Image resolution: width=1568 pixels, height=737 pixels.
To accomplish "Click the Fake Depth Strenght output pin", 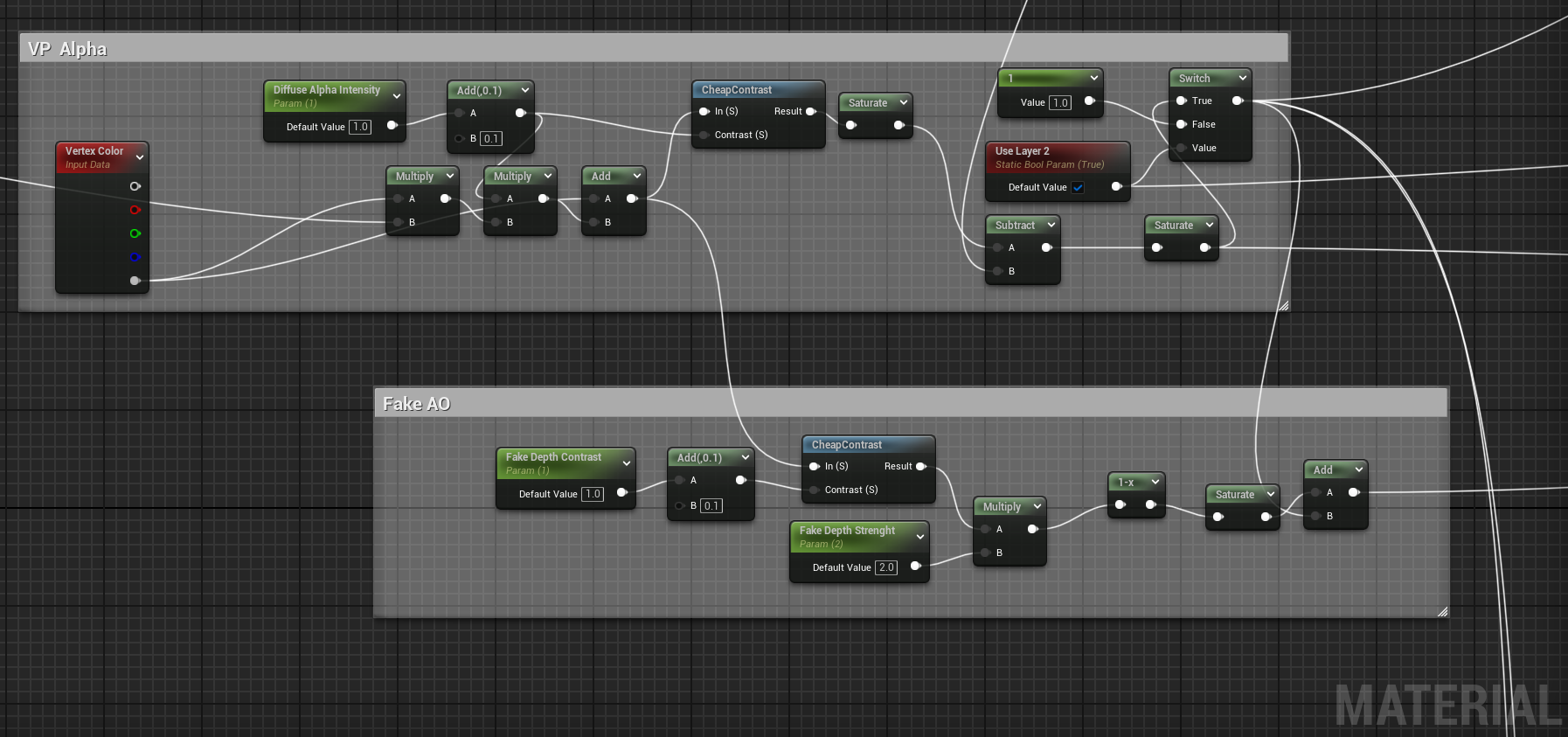I will click(915, 566).
